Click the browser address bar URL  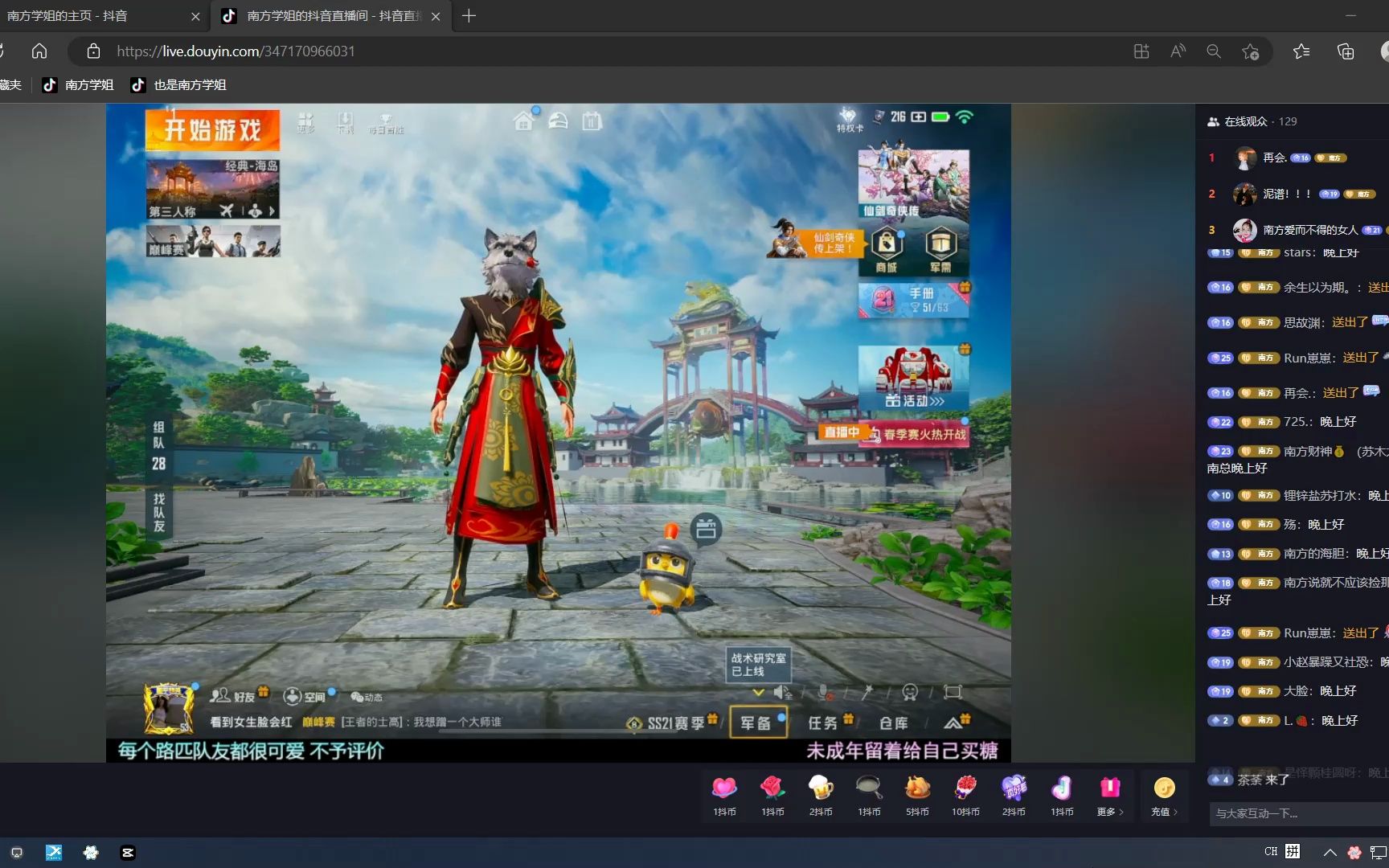pyautogui.click(x=236, y=51)
